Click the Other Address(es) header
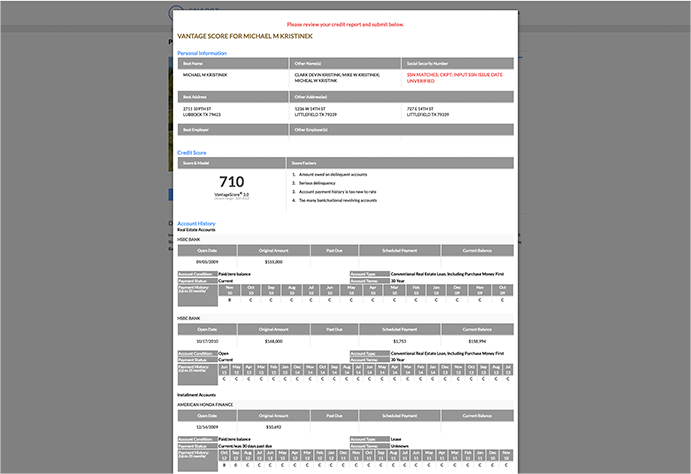This screenshot has width=691, height=474. [x=401, y=97]
